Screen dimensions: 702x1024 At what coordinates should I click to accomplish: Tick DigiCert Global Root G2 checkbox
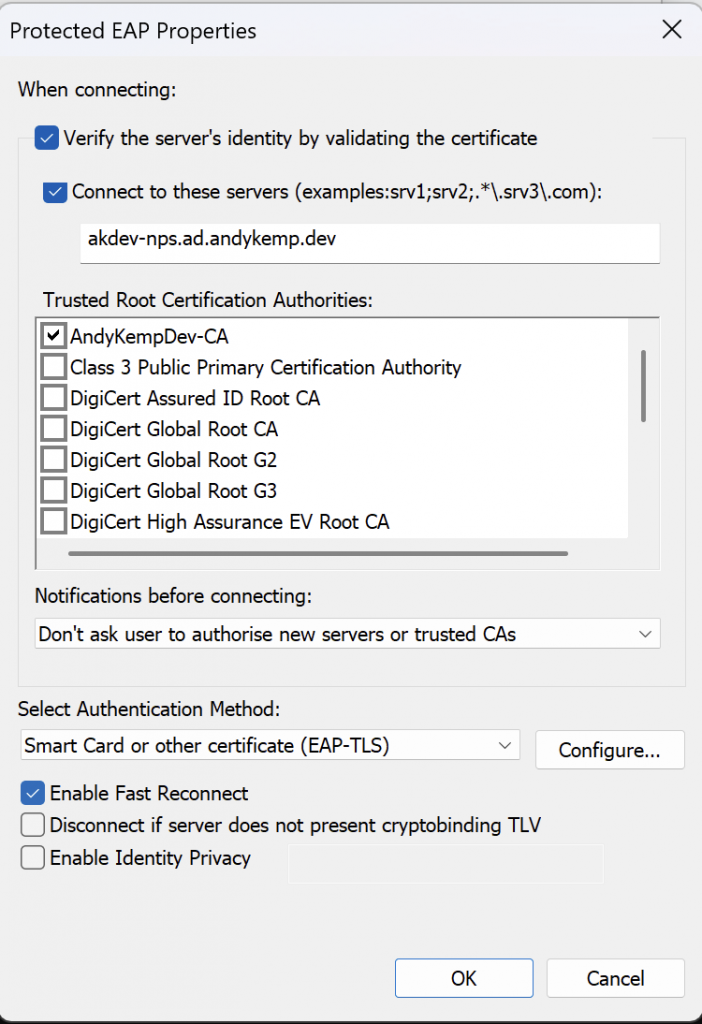54,460
